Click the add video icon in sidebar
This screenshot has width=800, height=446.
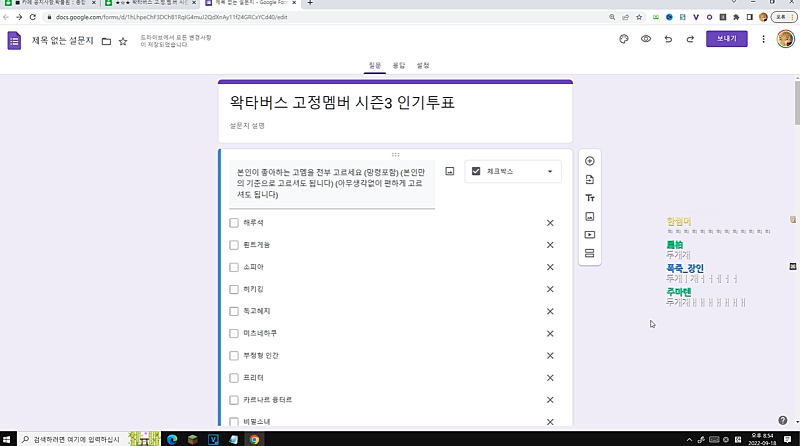coord(590,235)
